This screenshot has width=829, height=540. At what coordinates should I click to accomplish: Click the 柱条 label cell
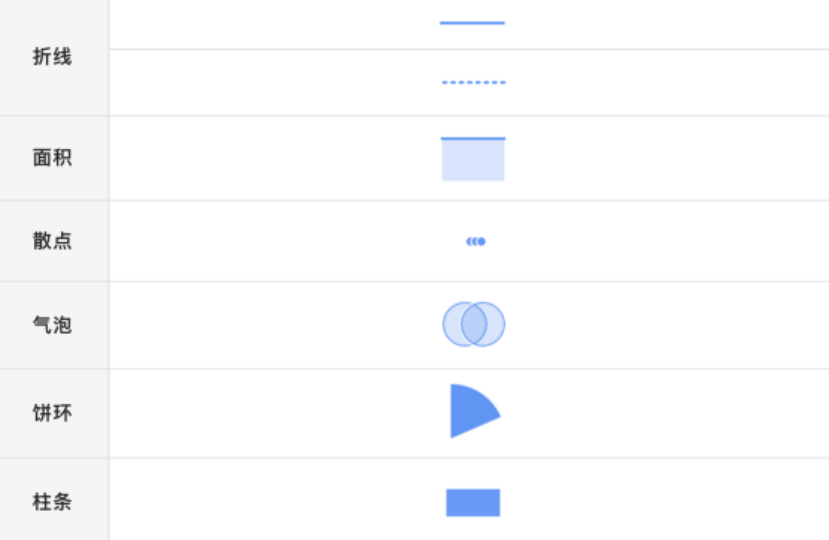(53, 501)
